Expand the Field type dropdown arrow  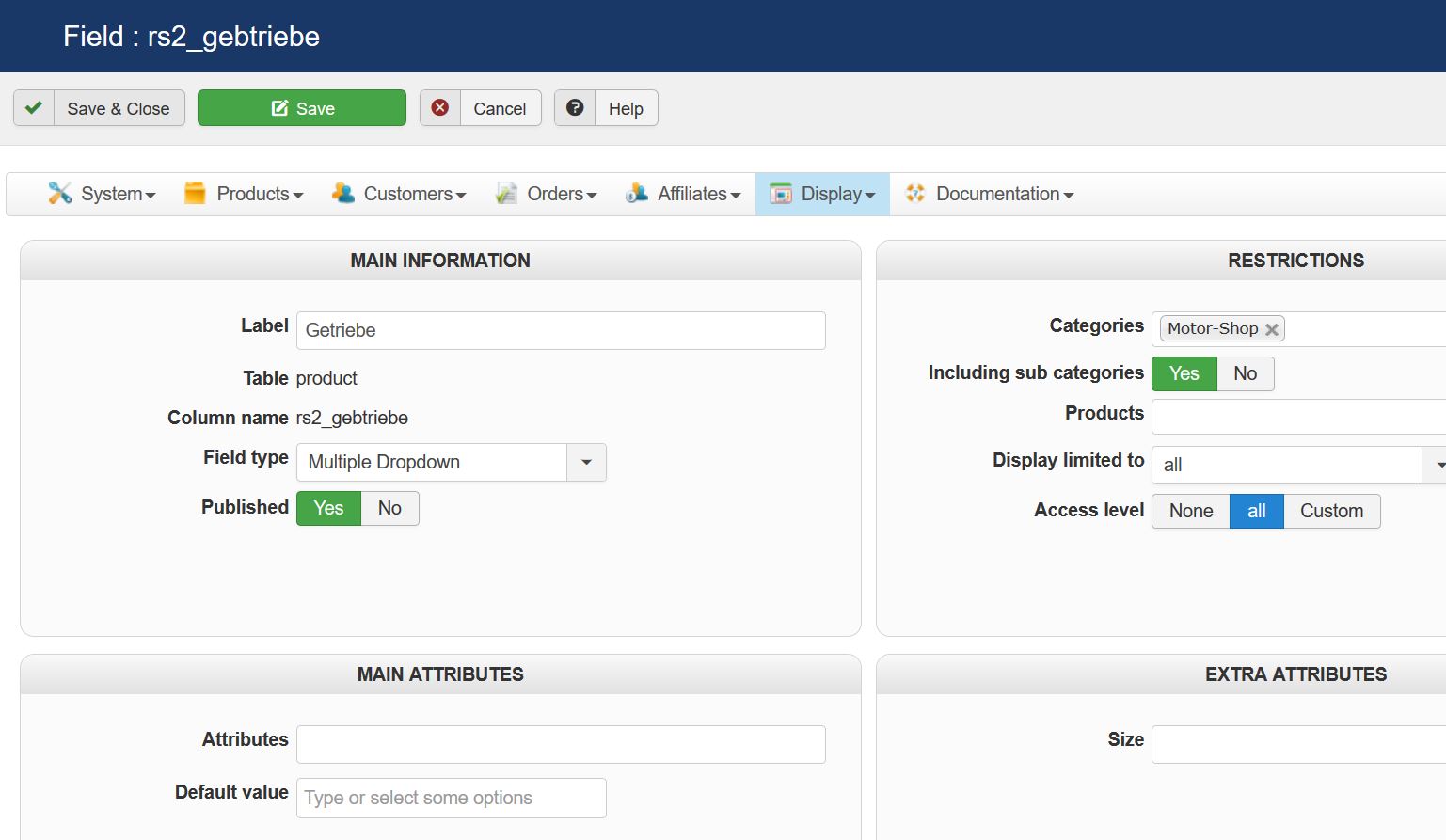[x=586, y=462]
